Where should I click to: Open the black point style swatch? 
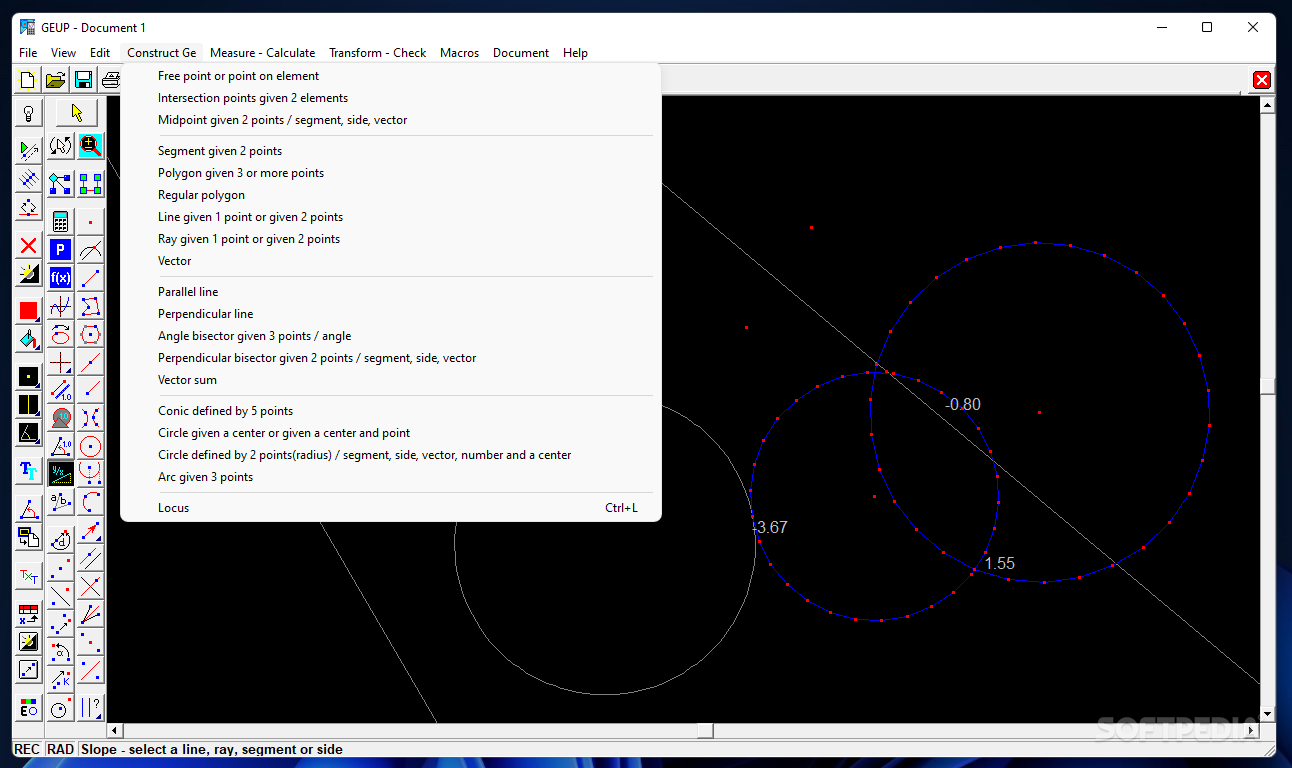28,377
